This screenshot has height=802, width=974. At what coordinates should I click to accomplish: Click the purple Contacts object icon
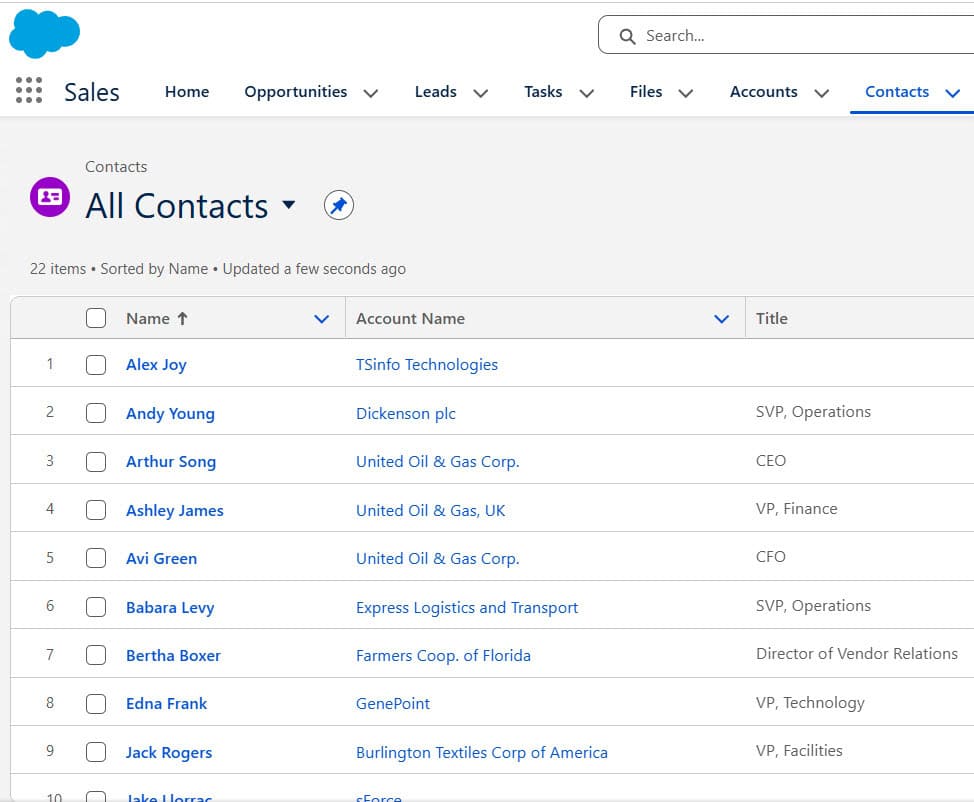pos(49,197)
